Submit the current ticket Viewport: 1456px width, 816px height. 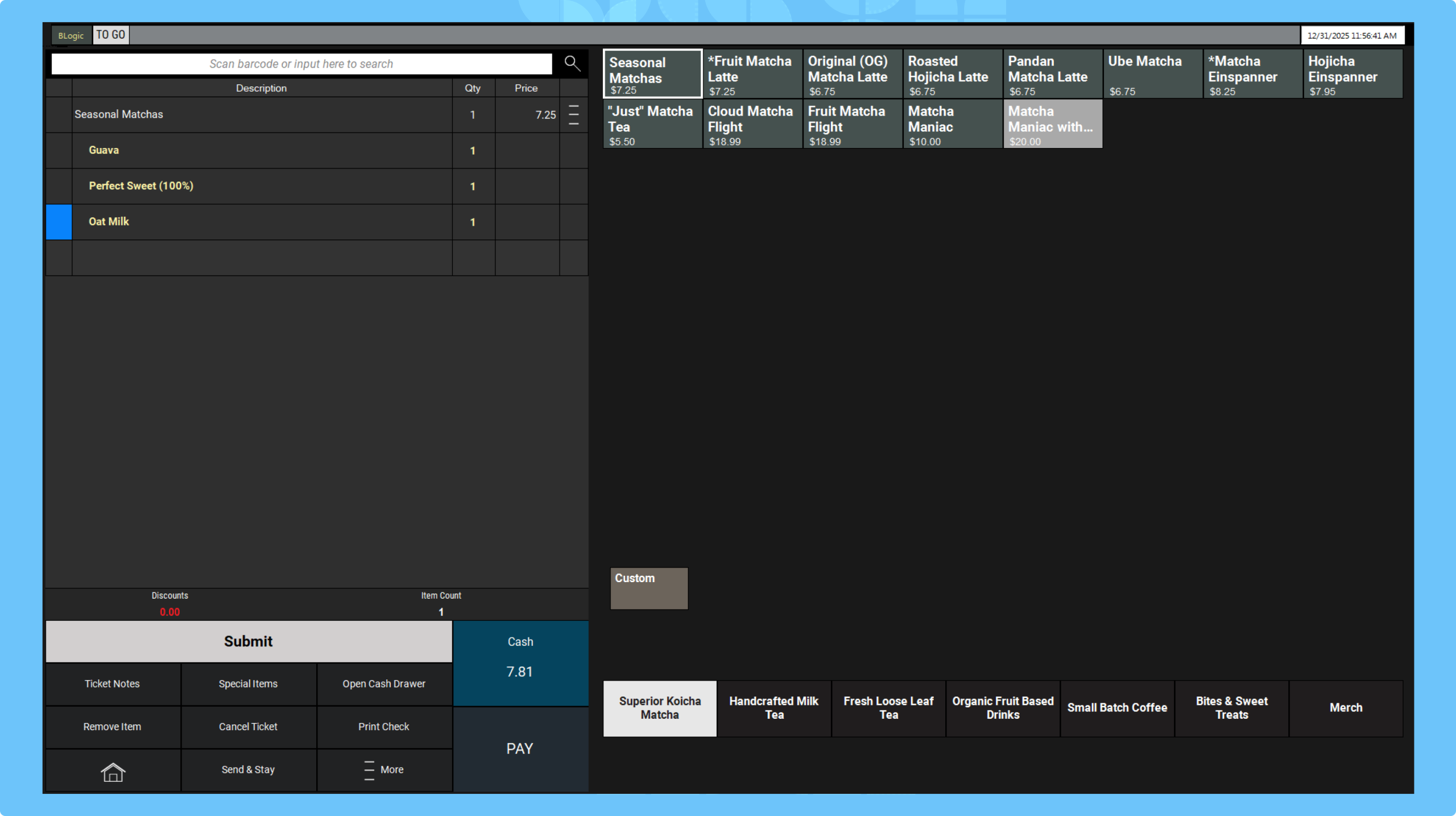pyautogui.click(x=249, y=642)
